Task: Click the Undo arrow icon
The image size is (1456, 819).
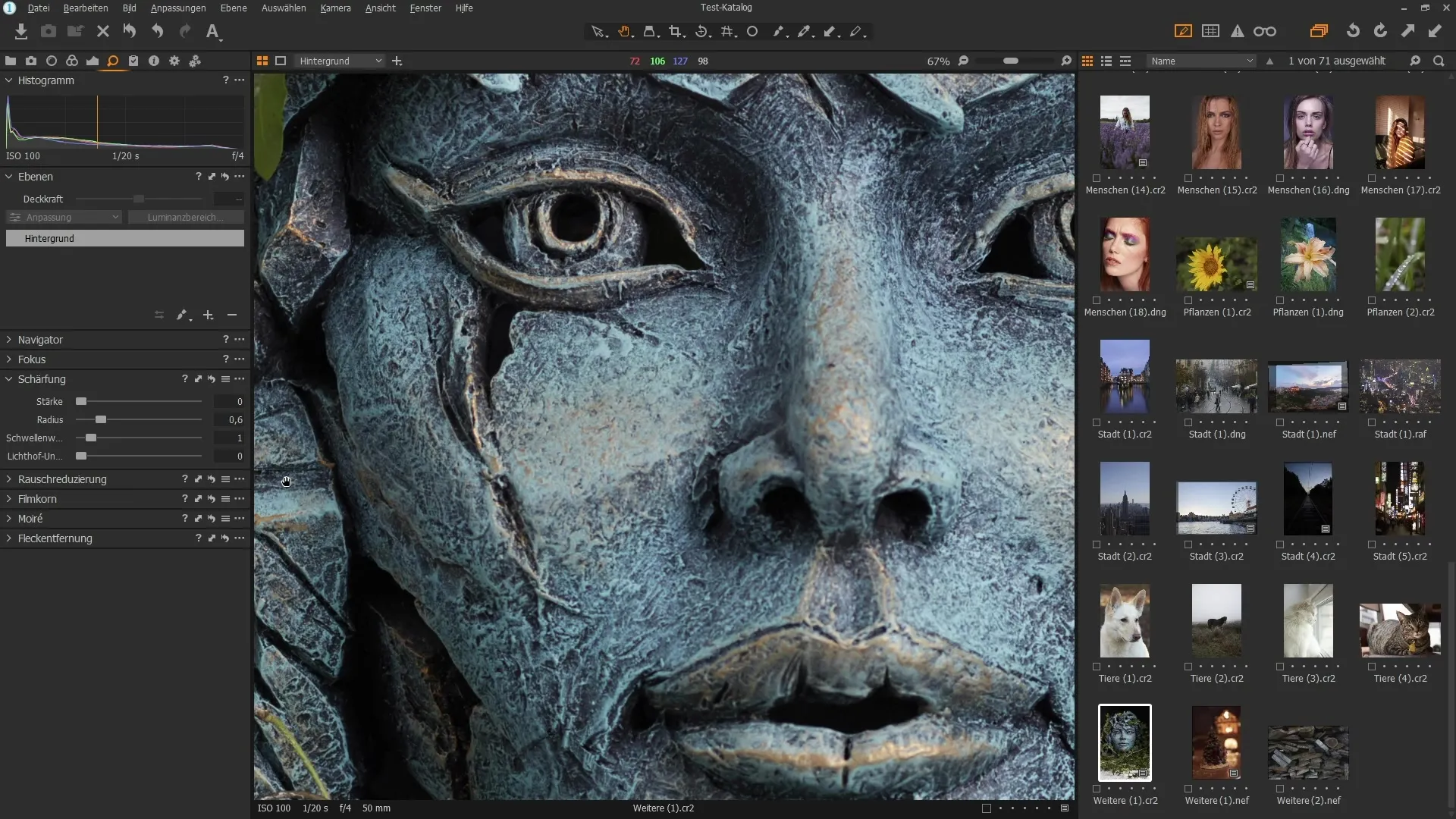Action: coord(157,32)
